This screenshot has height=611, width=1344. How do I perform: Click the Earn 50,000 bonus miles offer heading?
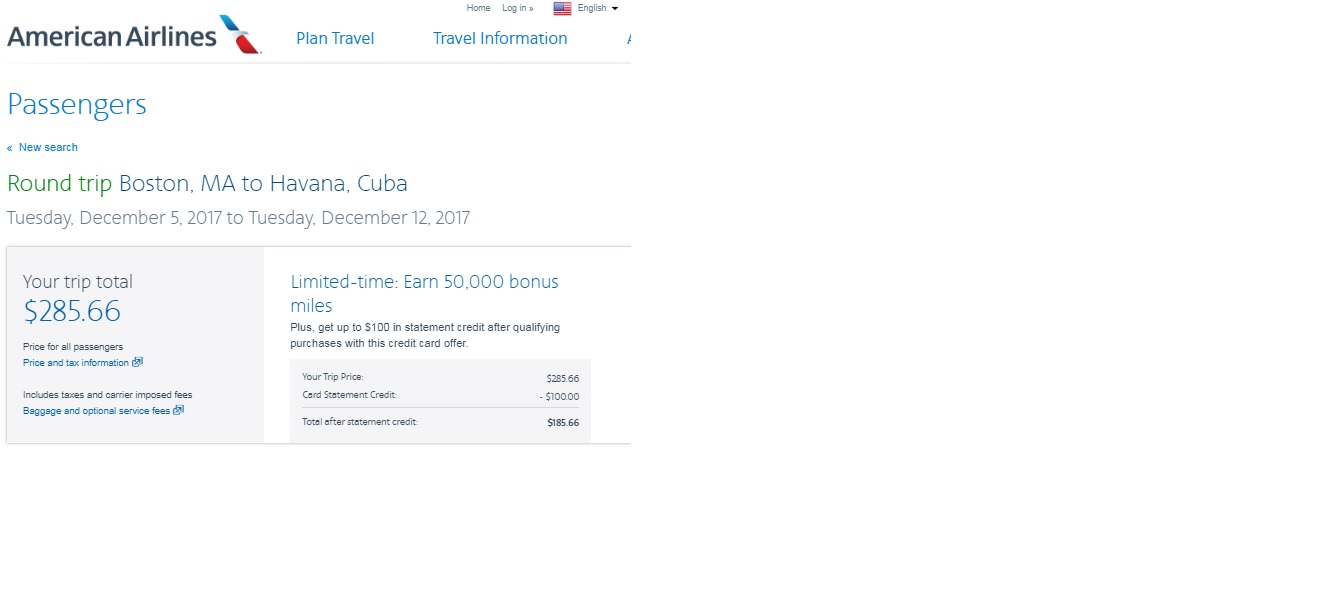[424, 293]
